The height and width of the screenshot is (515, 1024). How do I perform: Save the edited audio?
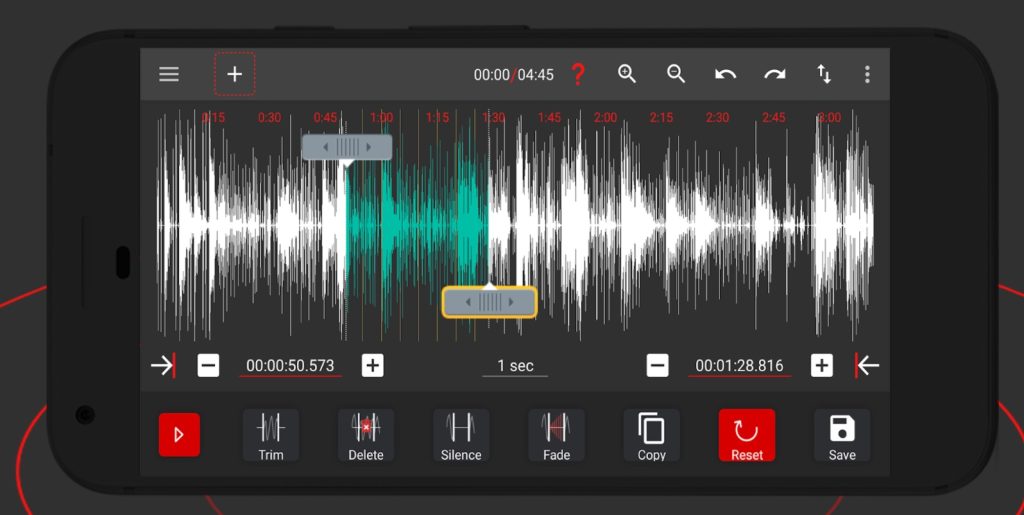pos(842,435)
